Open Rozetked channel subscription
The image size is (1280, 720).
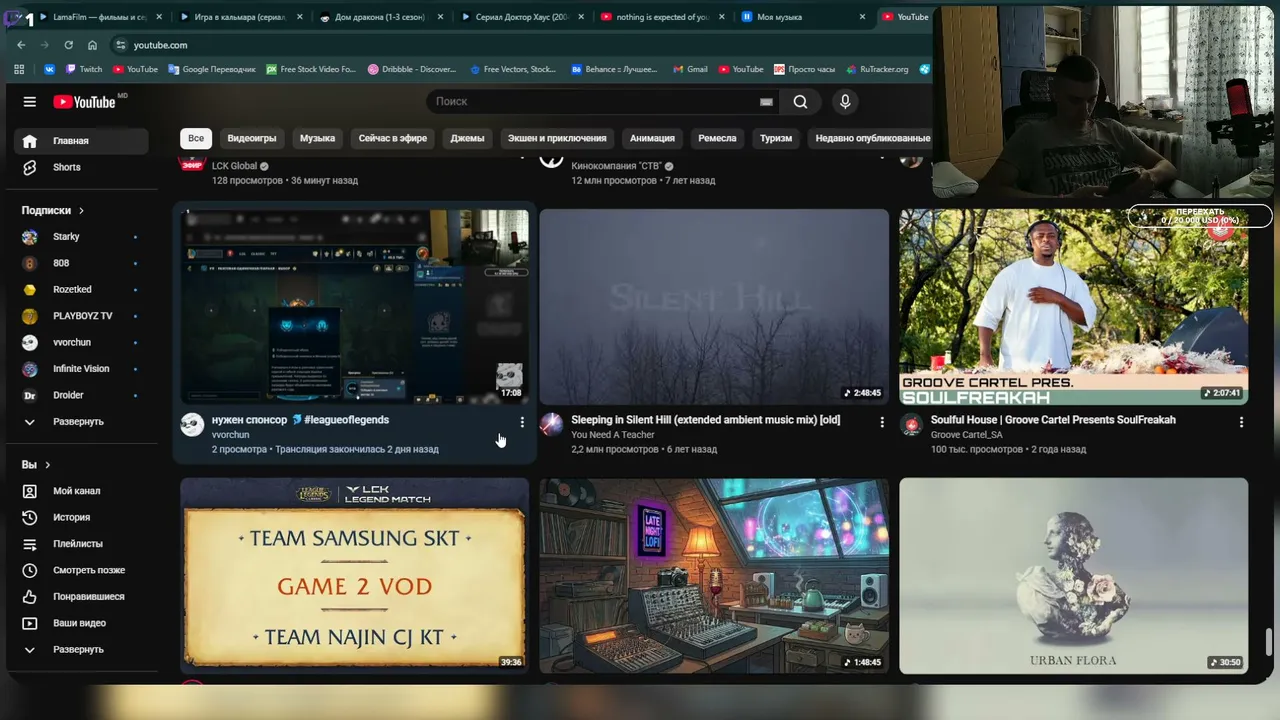click(x=82, y=290)
